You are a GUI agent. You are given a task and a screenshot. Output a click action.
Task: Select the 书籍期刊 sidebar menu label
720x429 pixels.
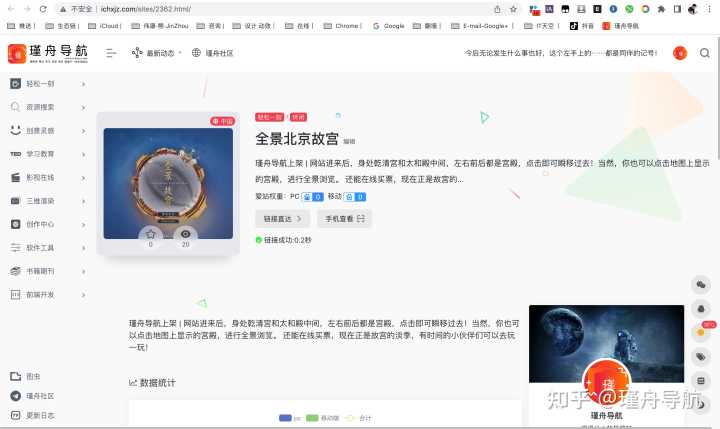pyautogui.click(x=40, y=271)
